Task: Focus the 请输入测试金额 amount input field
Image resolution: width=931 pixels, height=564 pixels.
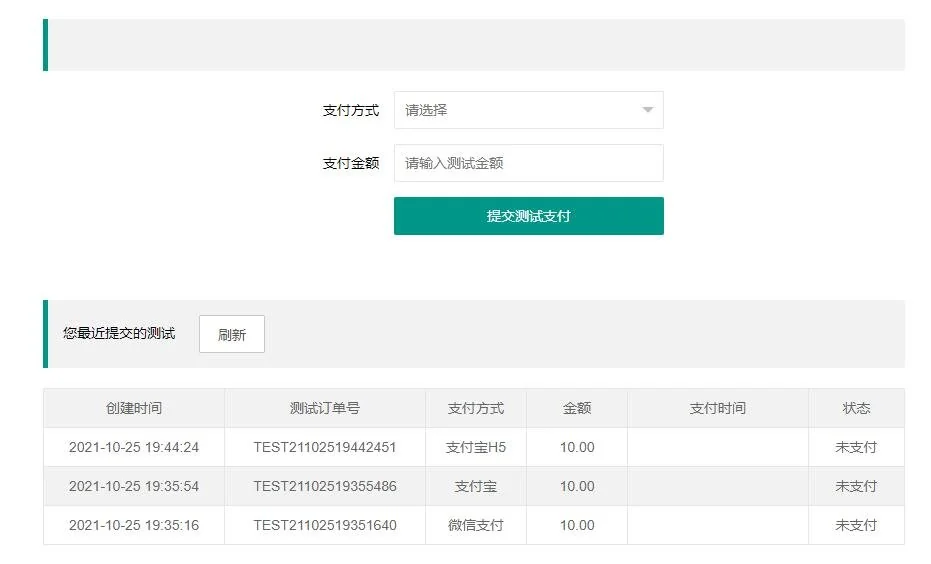Action: coord(528,163)
